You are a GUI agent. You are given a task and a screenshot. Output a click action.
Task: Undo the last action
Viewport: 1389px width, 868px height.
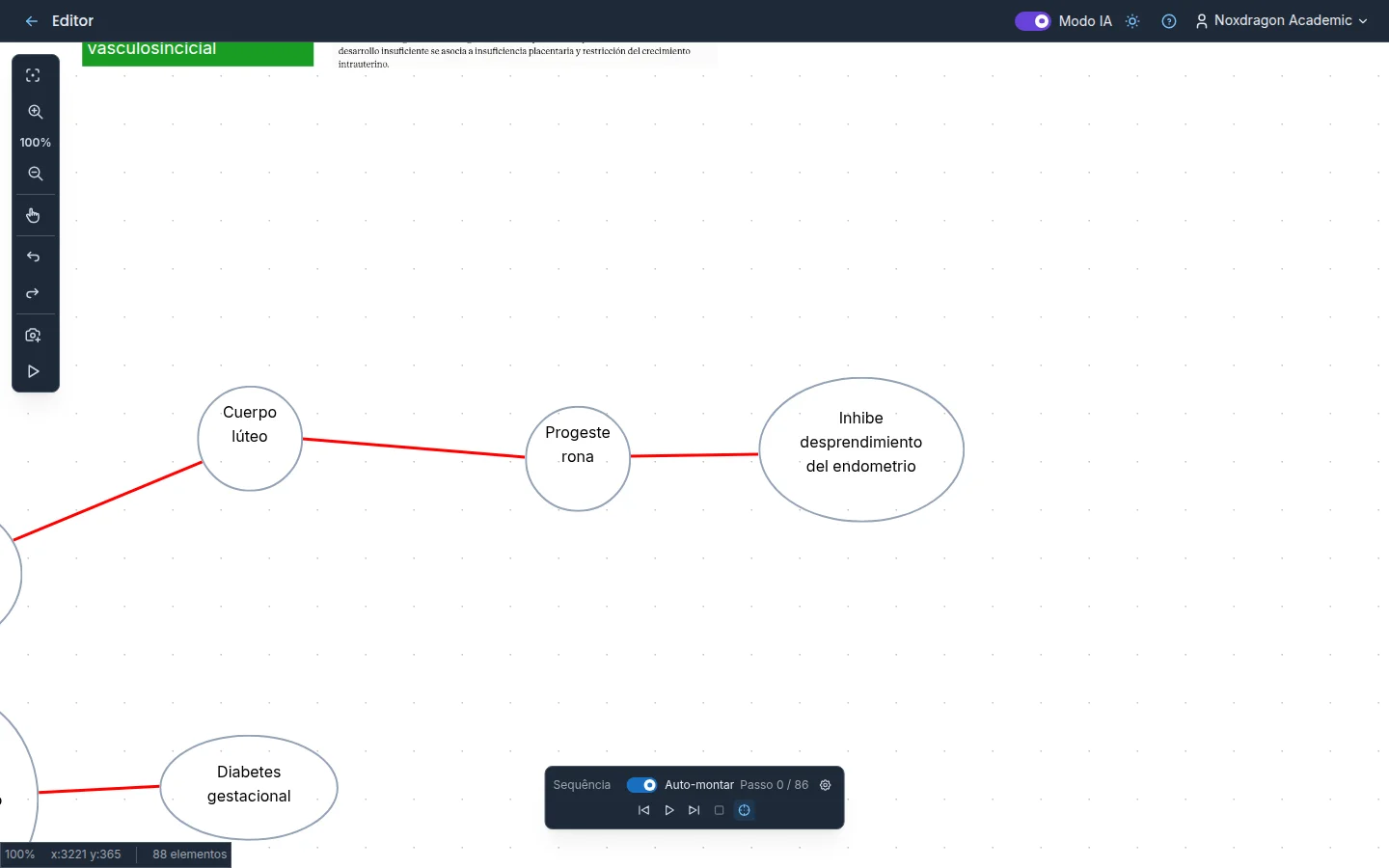(33, 257)
